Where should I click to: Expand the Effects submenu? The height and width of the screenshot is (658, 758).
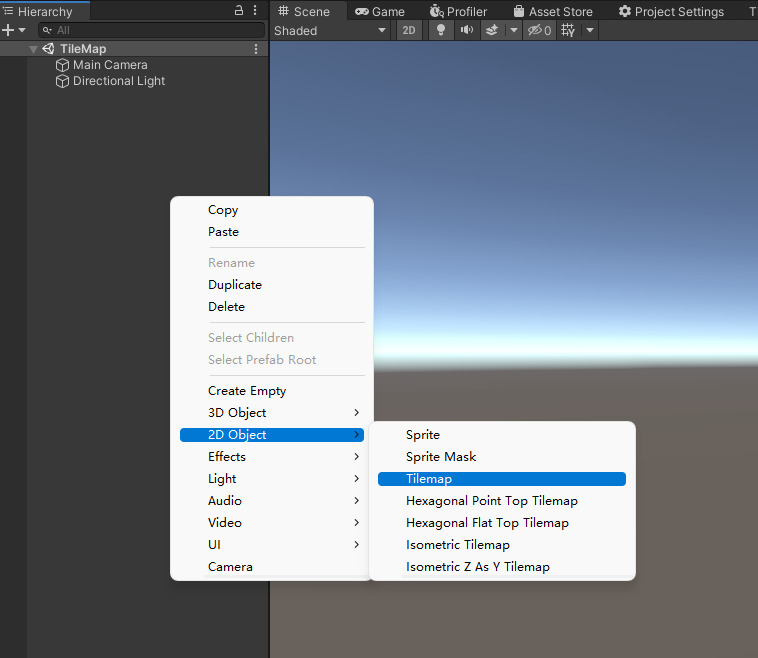coord(272,457)
